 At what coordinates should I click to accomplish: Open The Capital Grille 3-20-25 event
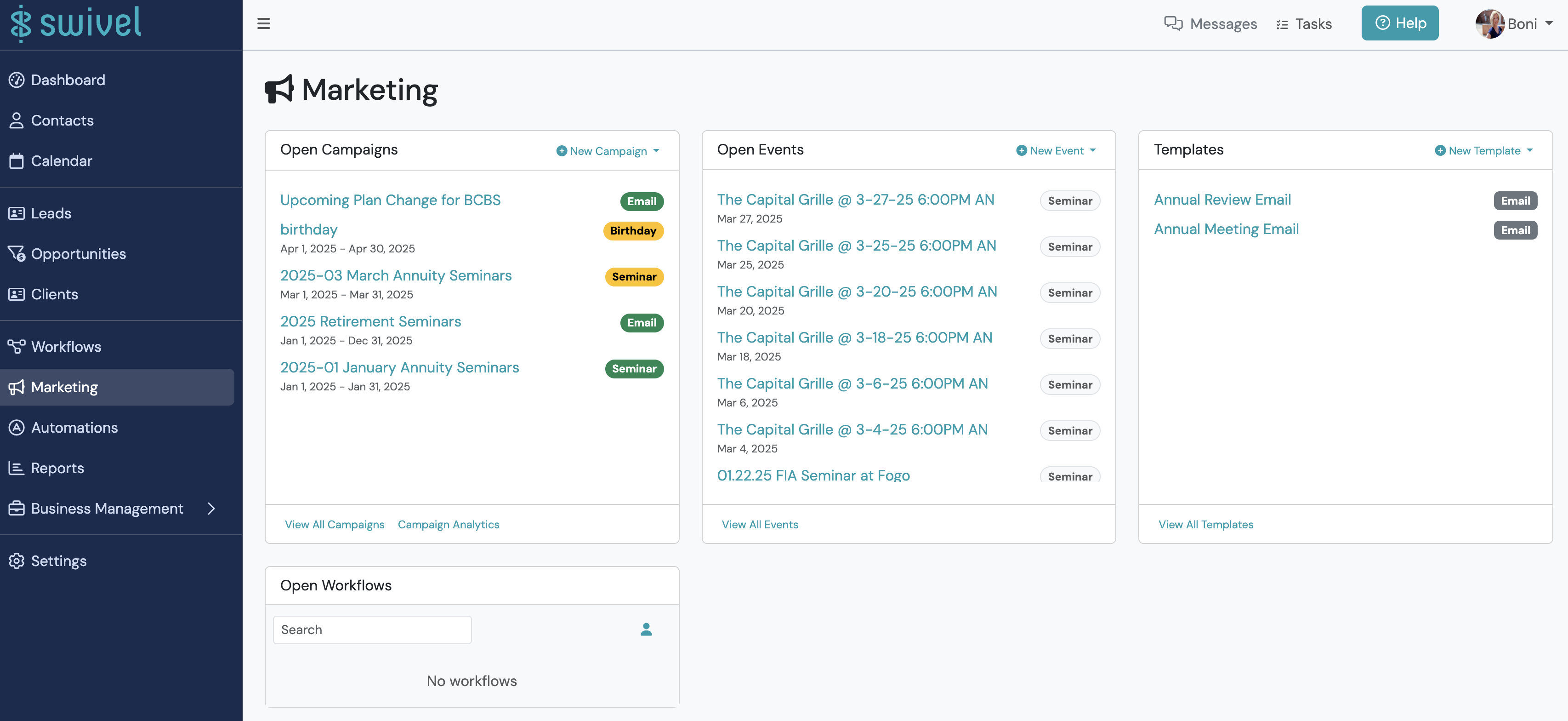[857, 292]
